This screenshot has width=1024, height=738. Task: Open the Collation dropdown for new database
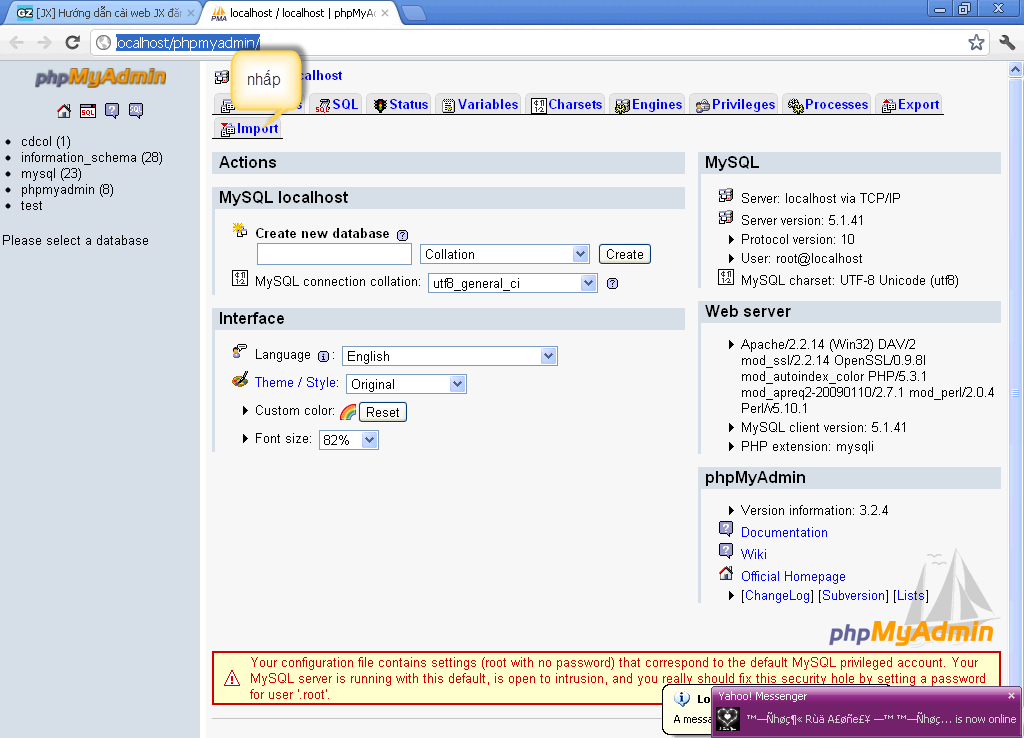(504, 254)
